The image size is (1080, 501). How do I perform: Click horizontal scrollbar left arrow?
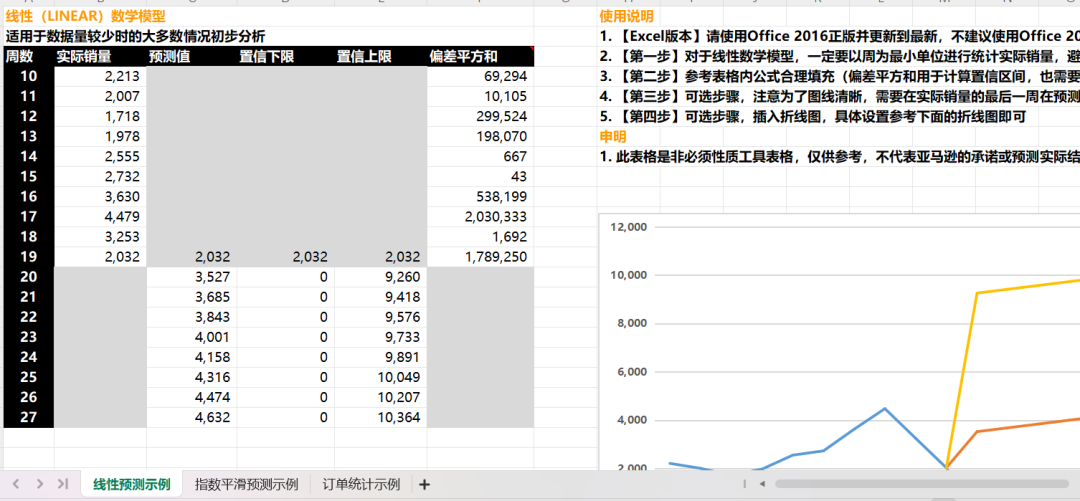(x=762, y=484)
